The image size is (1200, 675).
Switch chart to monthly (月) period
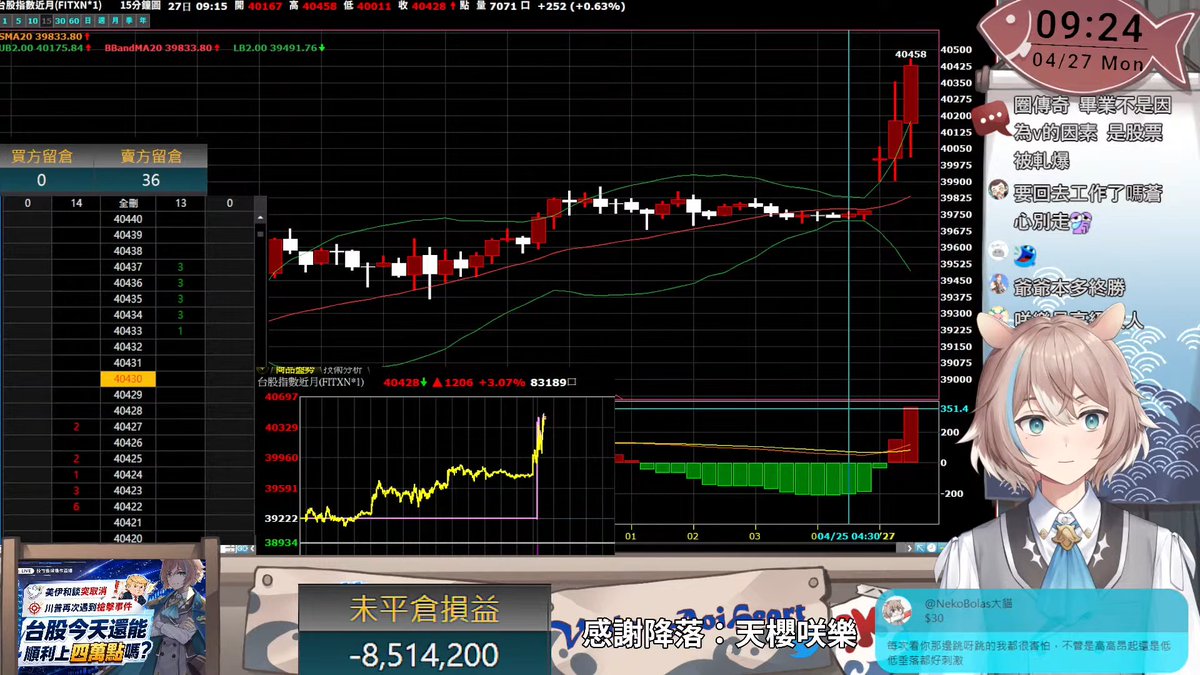tap(115, 21)
